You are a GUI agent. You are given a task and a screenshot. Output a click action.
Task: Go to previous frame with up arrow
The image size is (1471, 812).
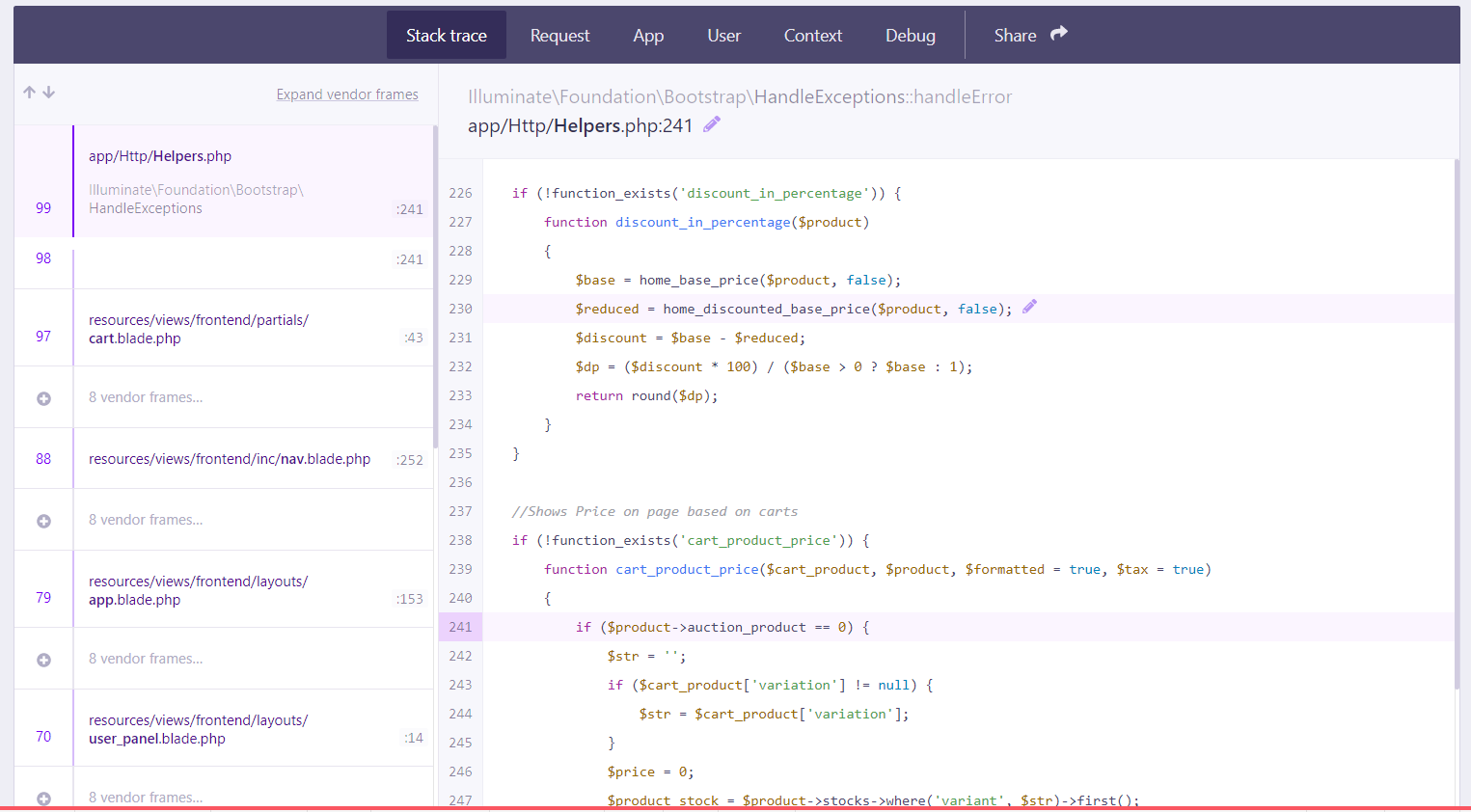29,93
